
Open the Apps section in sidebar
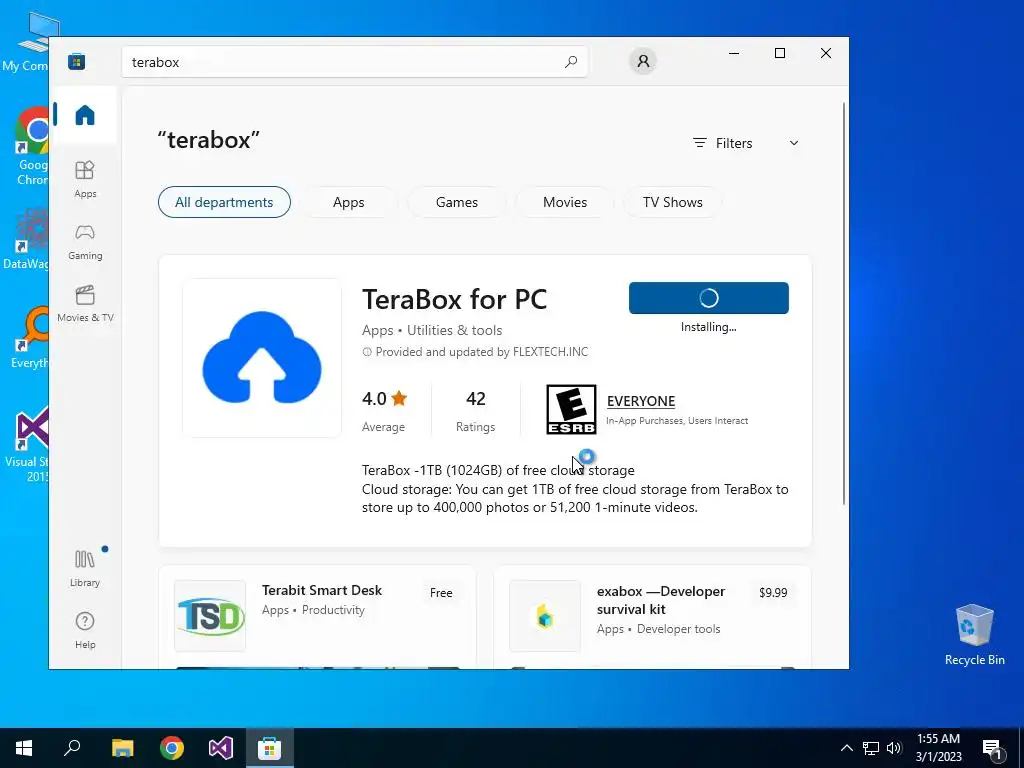pyautogui.click(x=85, y=179)
